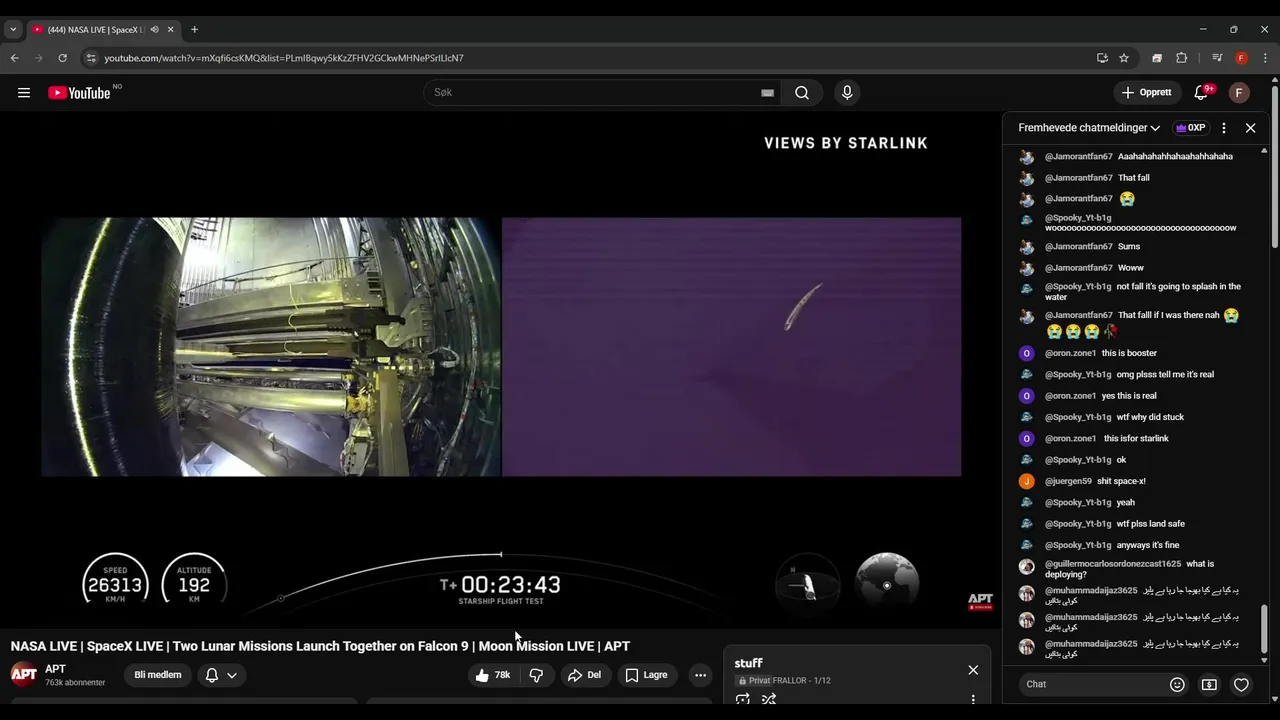The height and width of the screenshot is (720, 1280).
Task: Open the on-screen keyboard icon in search
Action: pyautogui.click(x=767, y=93)
